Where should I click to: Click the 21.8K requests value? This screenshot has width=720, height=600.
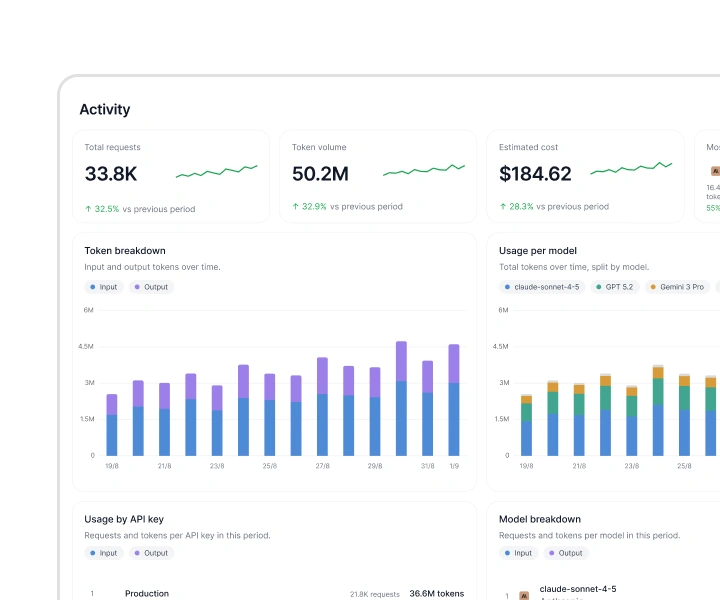point(375,594)
